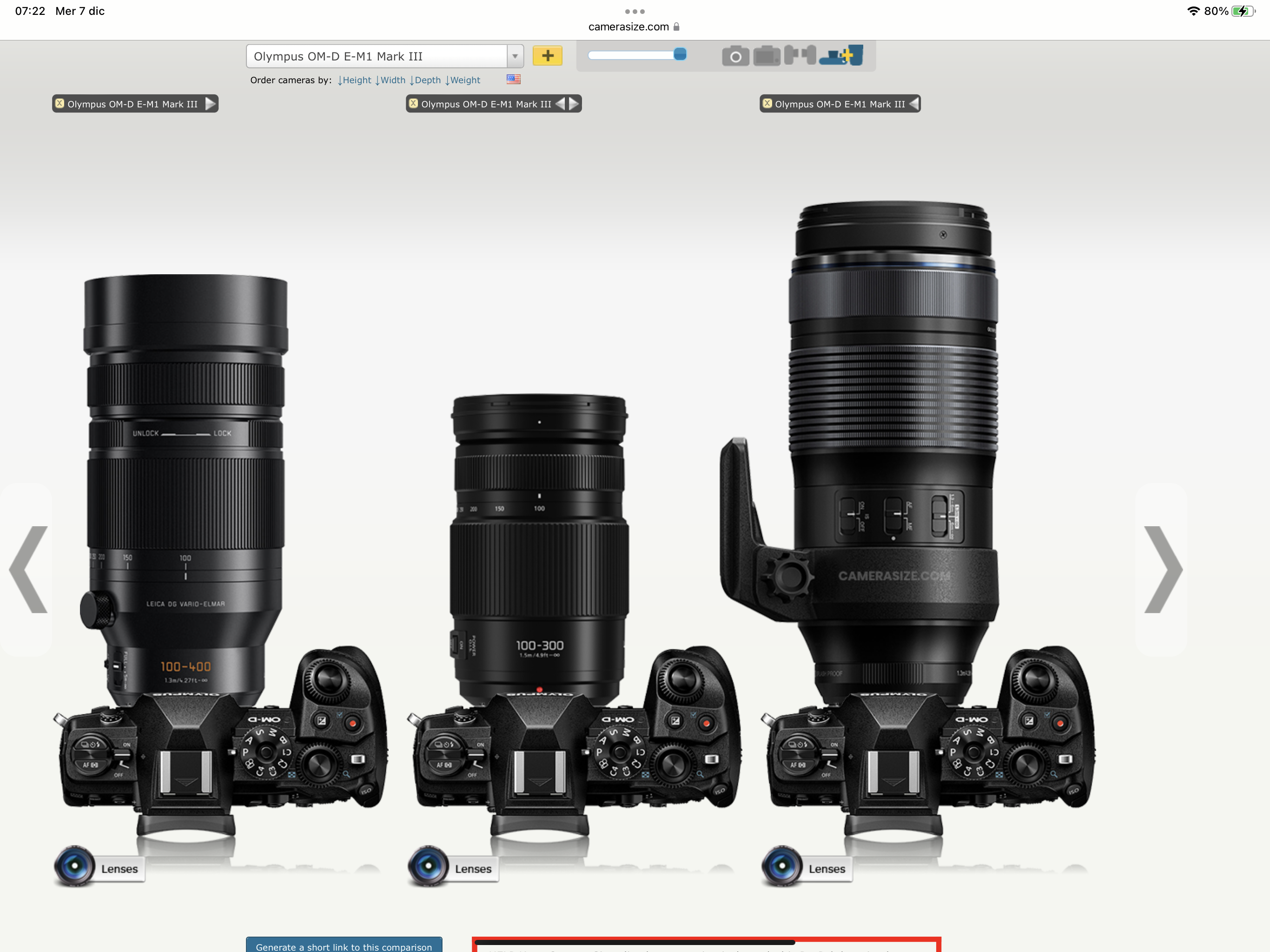Viewport: 1270px width, 952px height.
Task: Order cameras by Depth
Action: (425, 80)
